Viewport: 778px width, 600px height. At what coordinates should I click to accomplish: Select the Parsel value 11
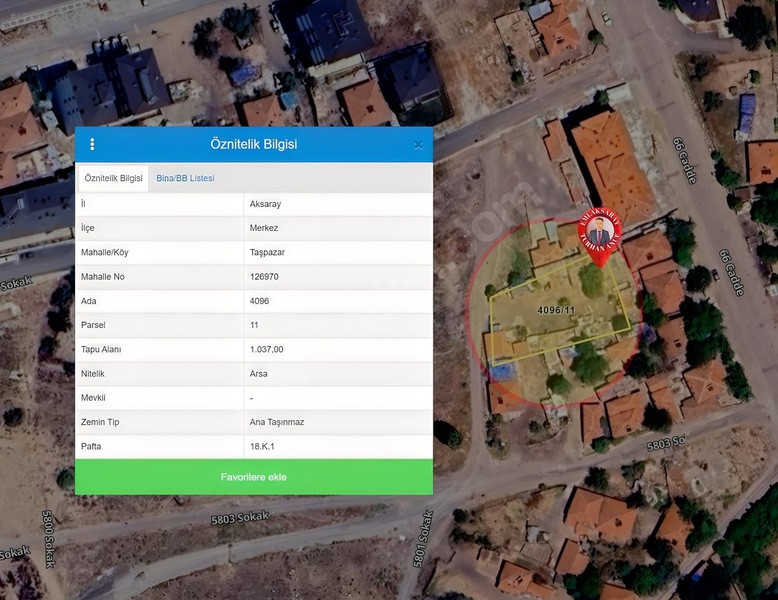(254, 325)
